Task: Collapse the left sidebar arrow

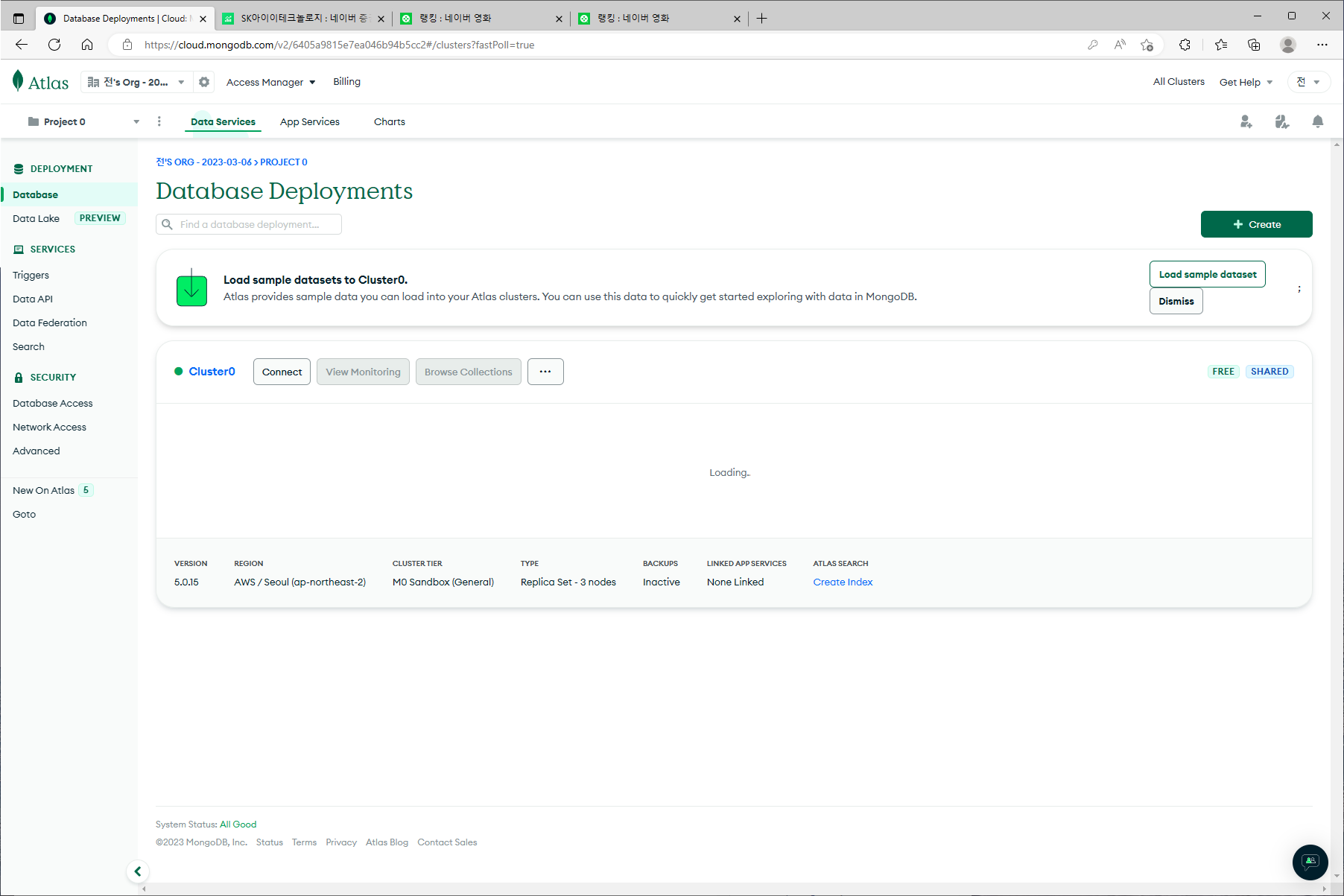Action: pos(137,871)
